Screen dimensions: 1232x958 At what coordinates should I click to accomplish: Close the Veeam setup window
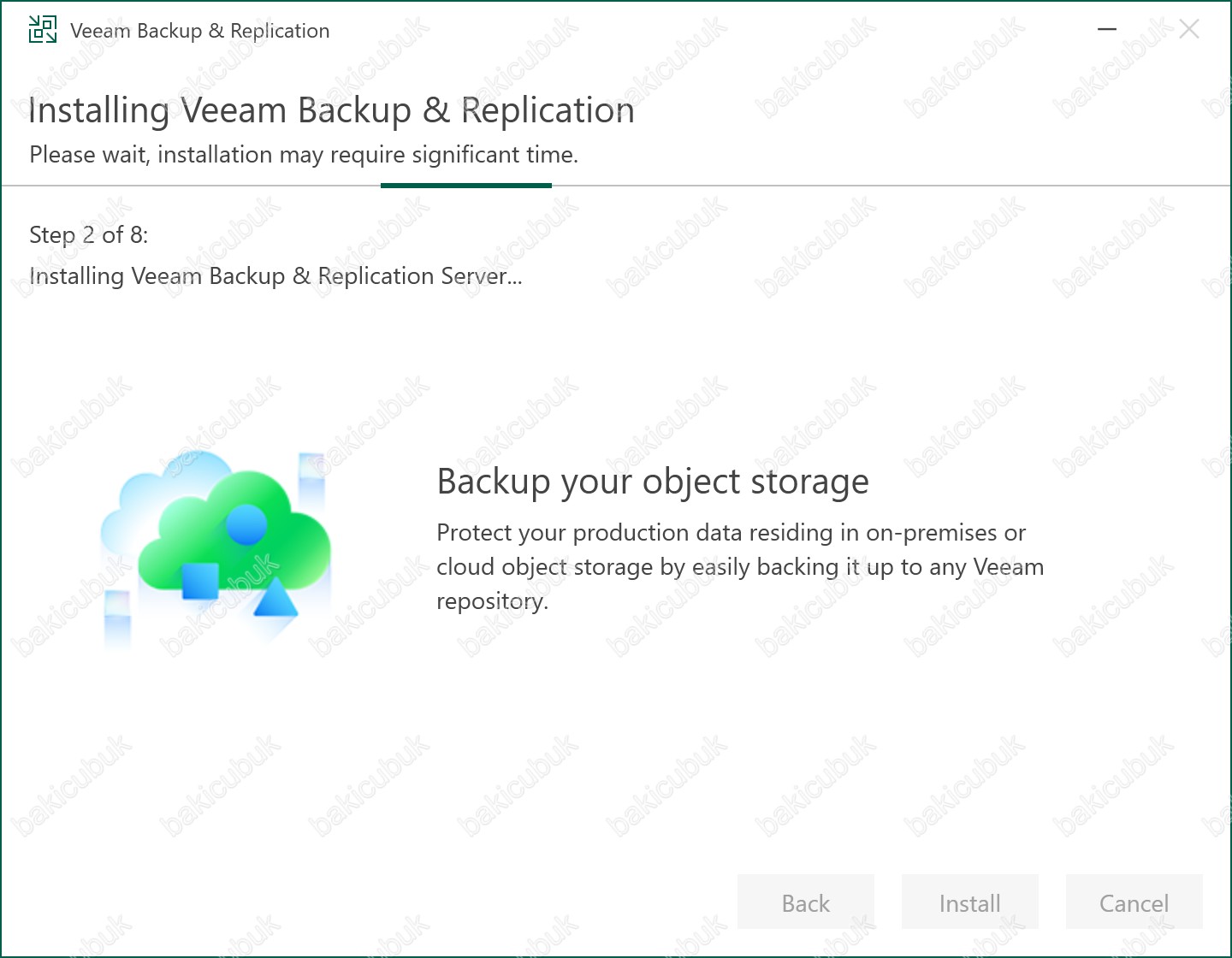click(1189, 30)
